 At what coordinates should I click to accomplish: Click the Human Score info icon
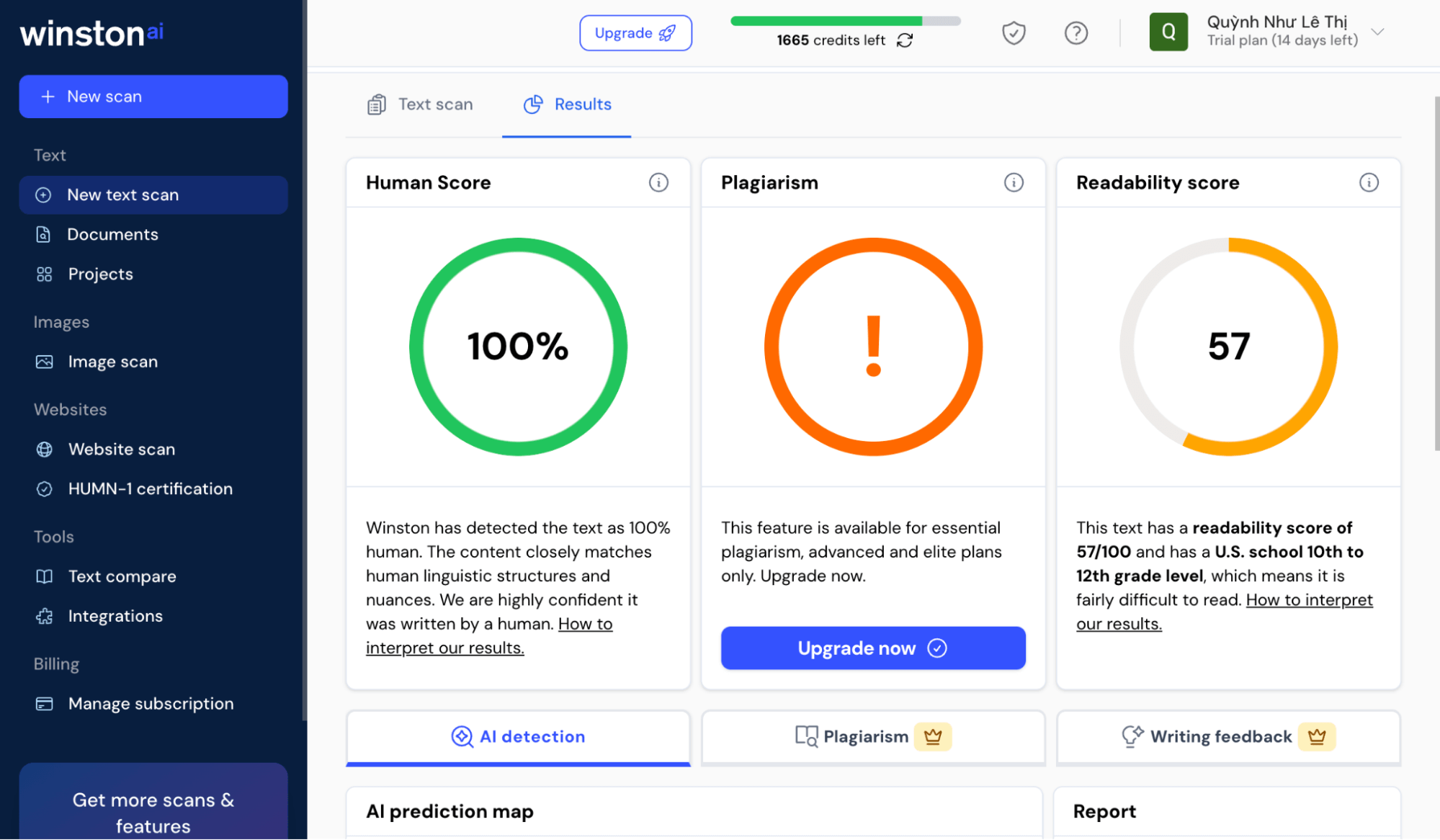658,182
